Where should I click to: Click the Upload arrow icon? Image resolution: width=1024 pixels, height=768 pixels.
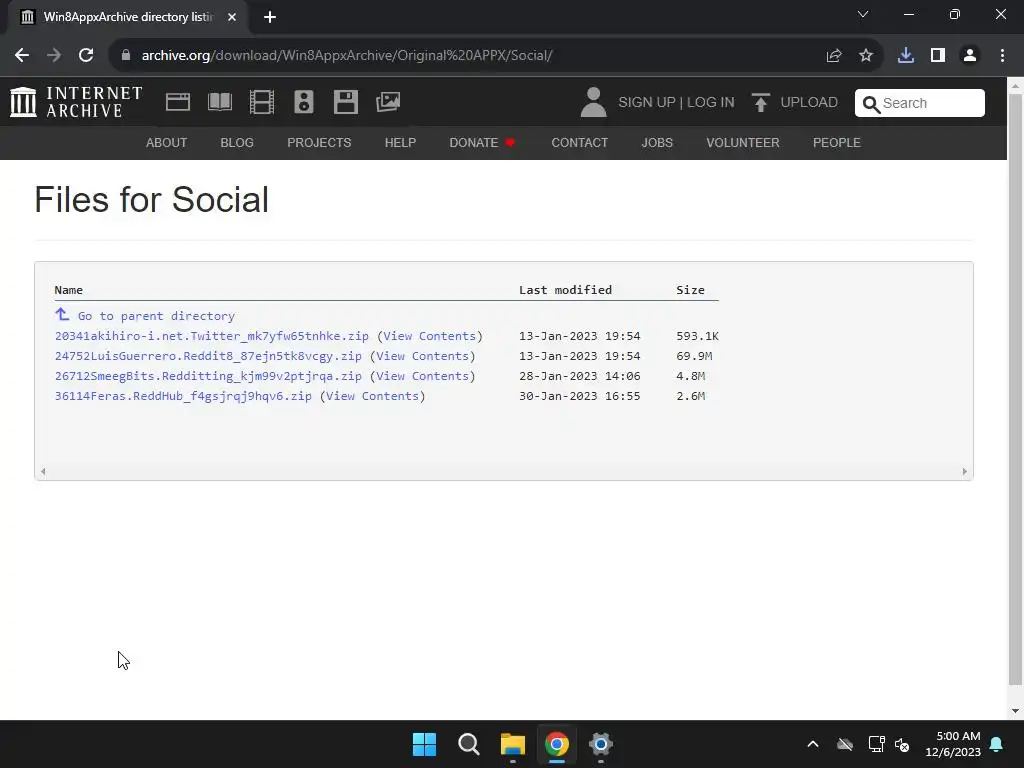click(760, 103)
